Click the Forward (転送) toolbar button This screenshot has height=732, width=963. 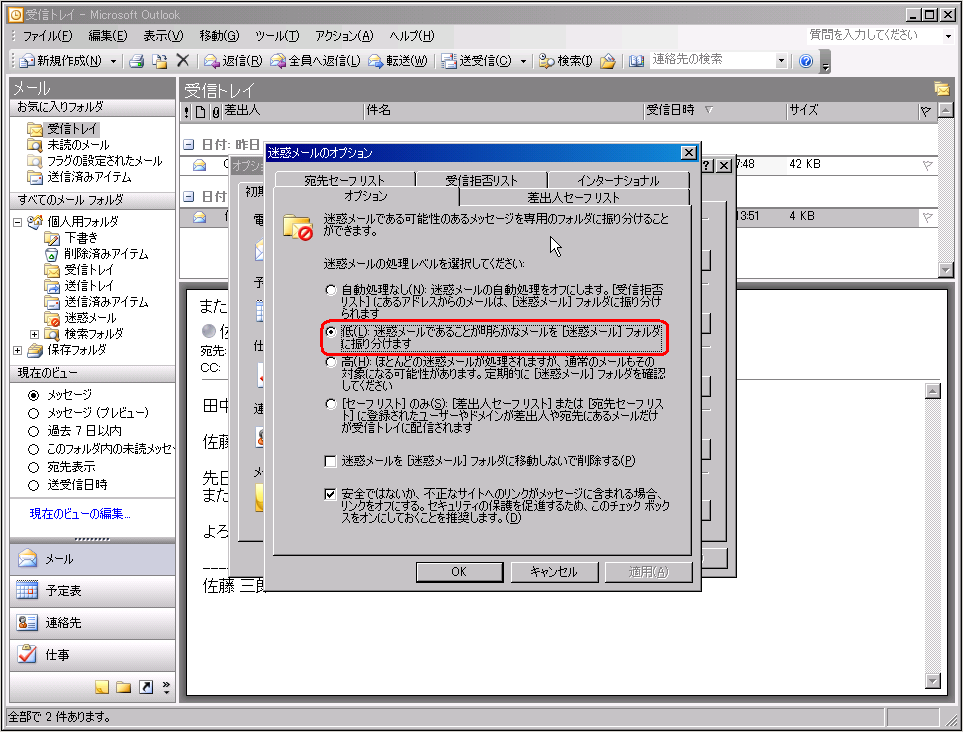click(x=397, y=61)
